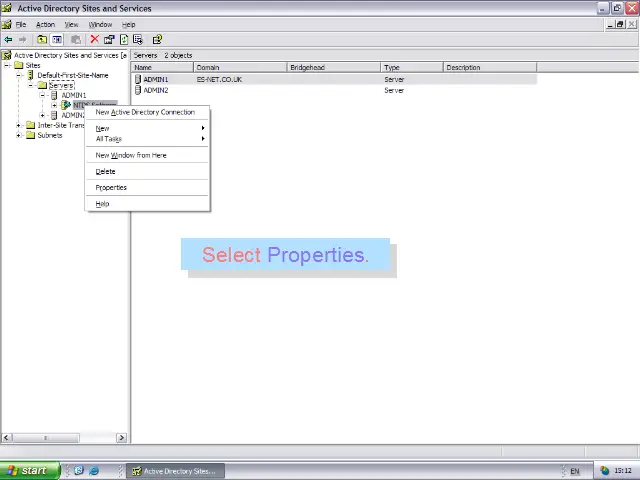Collapse the Default-First-Site-Name node
The image size is (640, 480).
pos(19,75)
